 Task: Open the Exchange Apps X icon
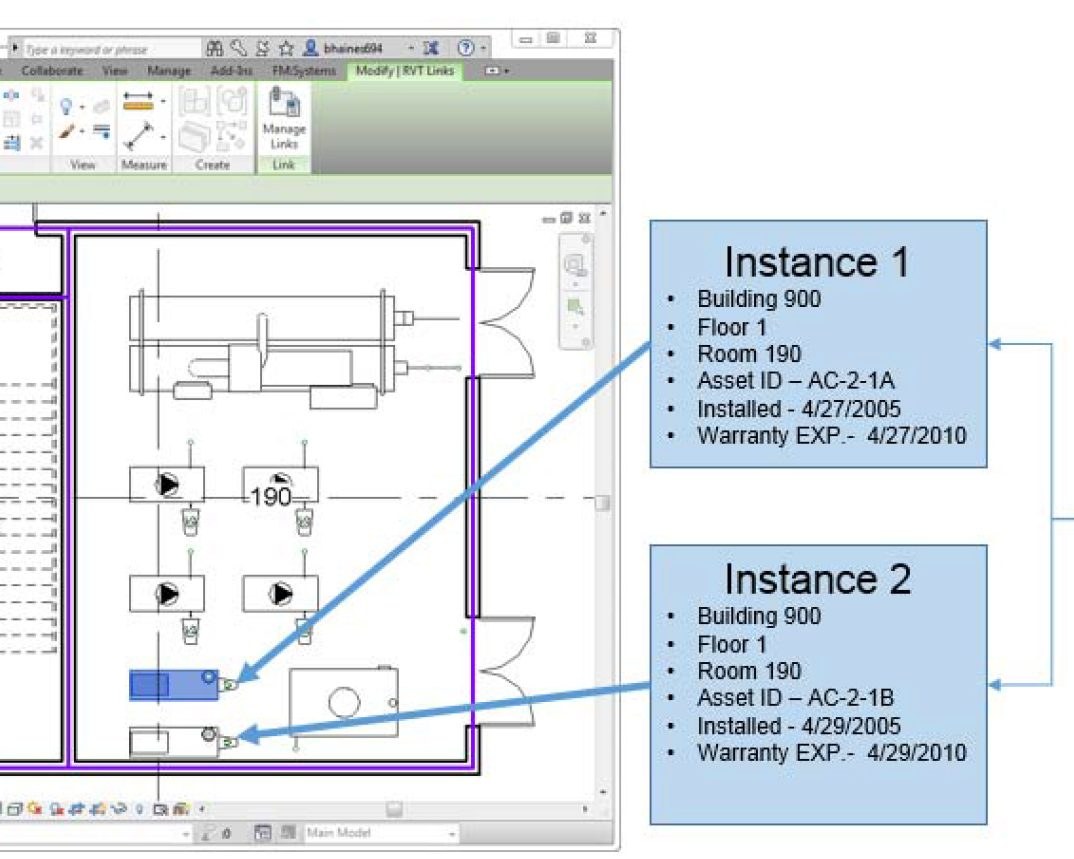coord(431,48)
